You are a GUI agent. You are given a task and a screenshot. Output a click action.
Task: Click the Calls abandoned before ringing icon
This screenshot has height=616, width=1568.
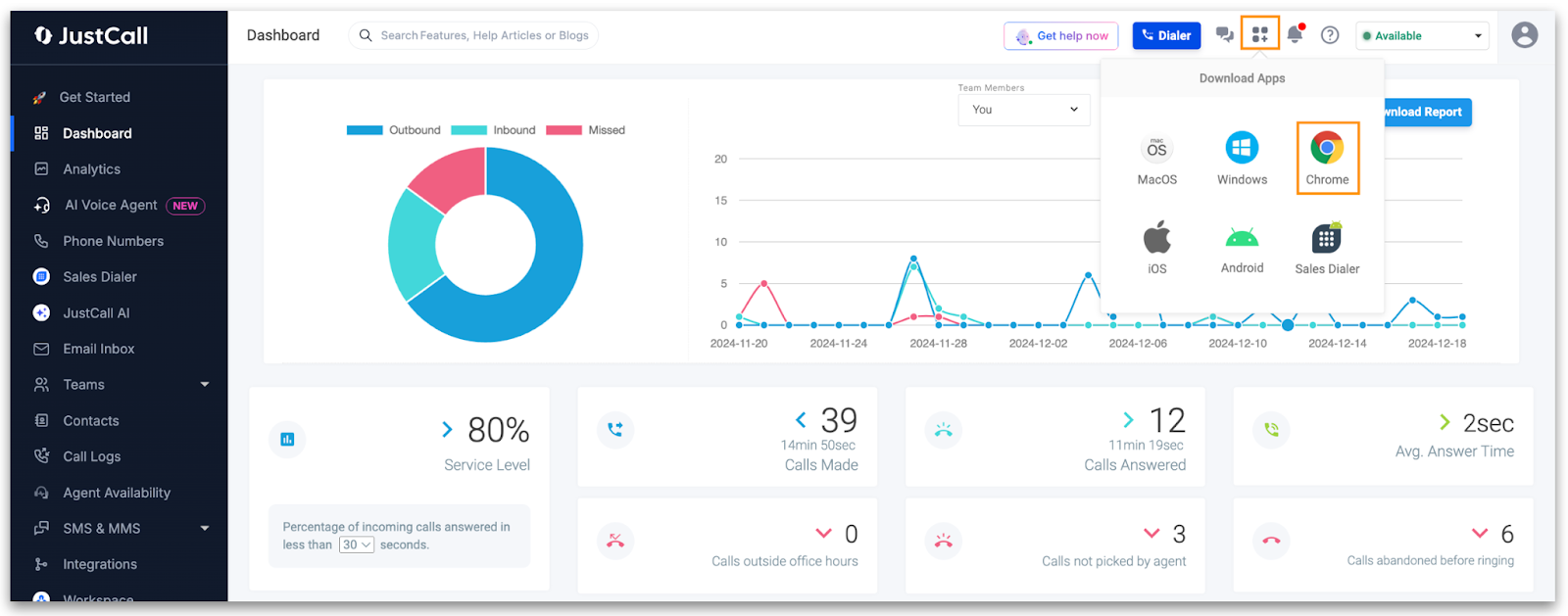1271,541
